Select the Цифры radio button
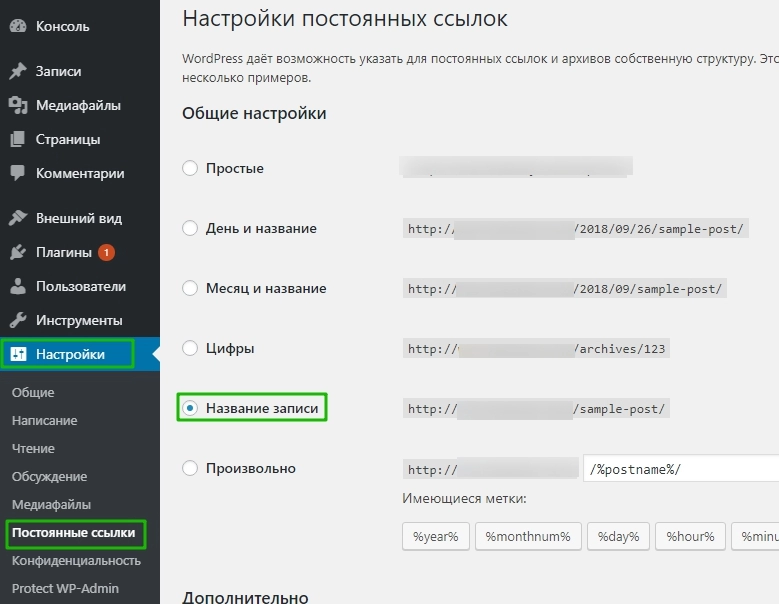779x604 pixels. click(x=190, y=348)
